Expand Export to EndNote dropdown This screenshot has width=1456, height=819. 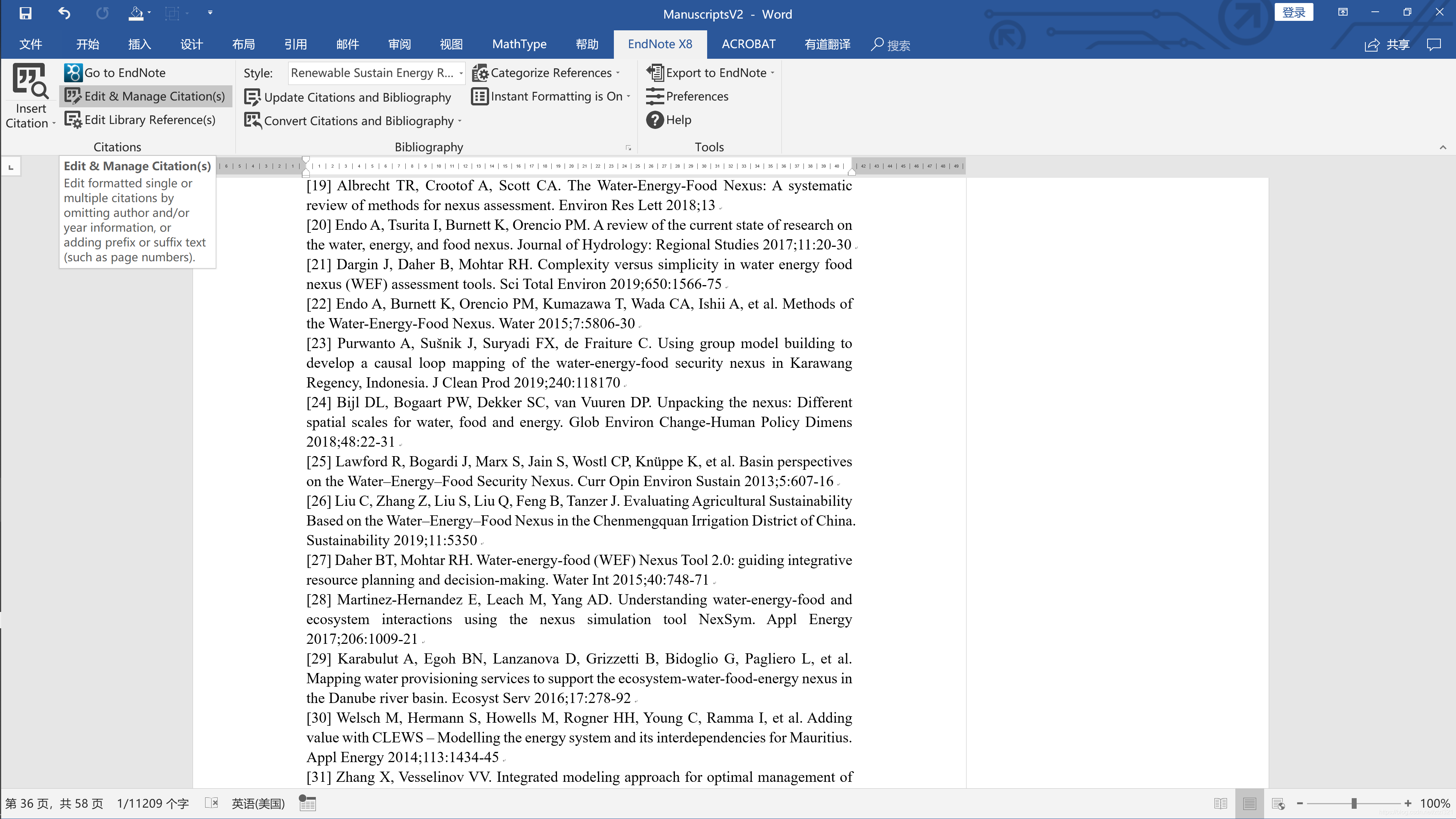click(x=772, y=73)
